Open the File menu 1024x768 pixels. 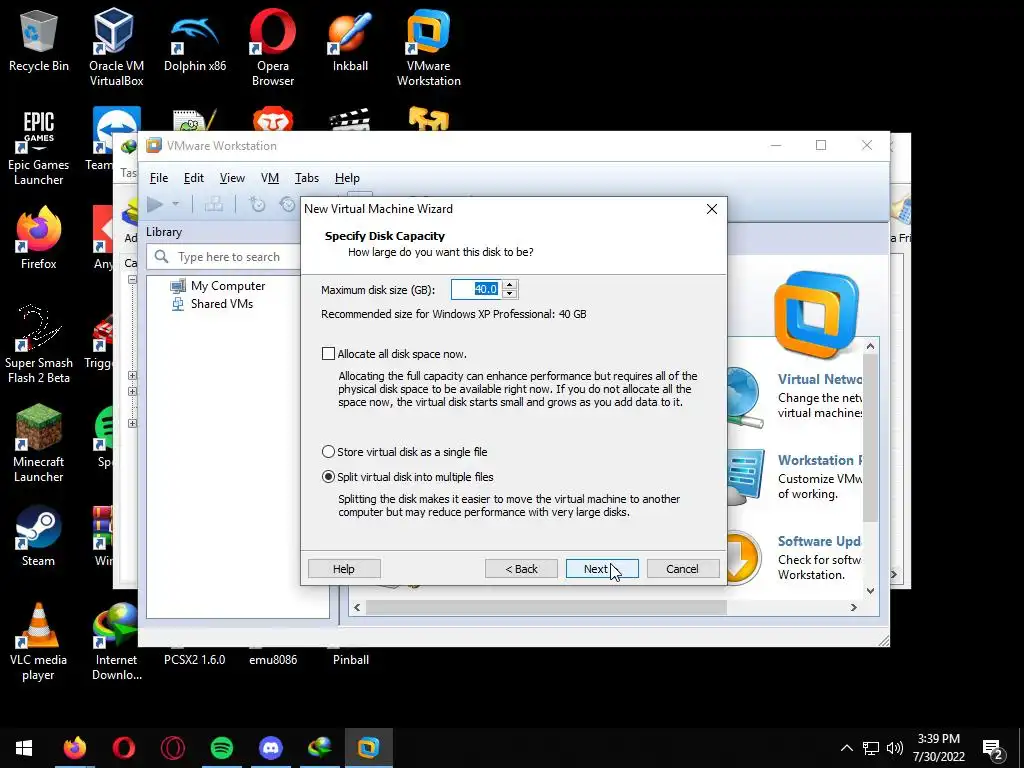click(159, 178)
